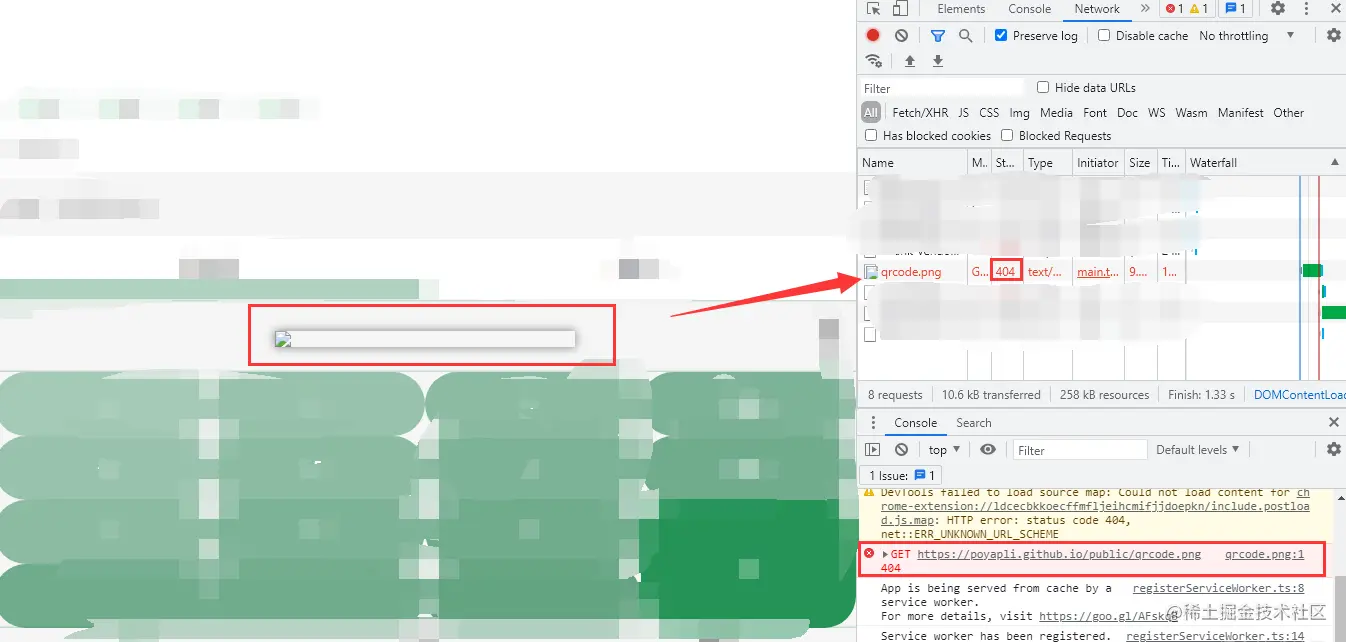
Task: Sort by the Name column header
Action: point(912,162)
